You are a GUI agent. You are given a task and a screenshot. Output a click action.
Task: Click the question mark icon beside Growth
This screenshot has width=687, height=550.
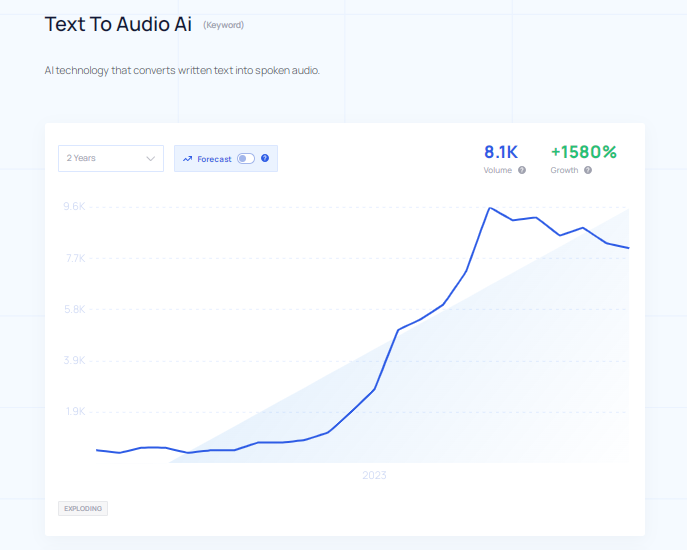pyautogui.click(x=588, y=170)
